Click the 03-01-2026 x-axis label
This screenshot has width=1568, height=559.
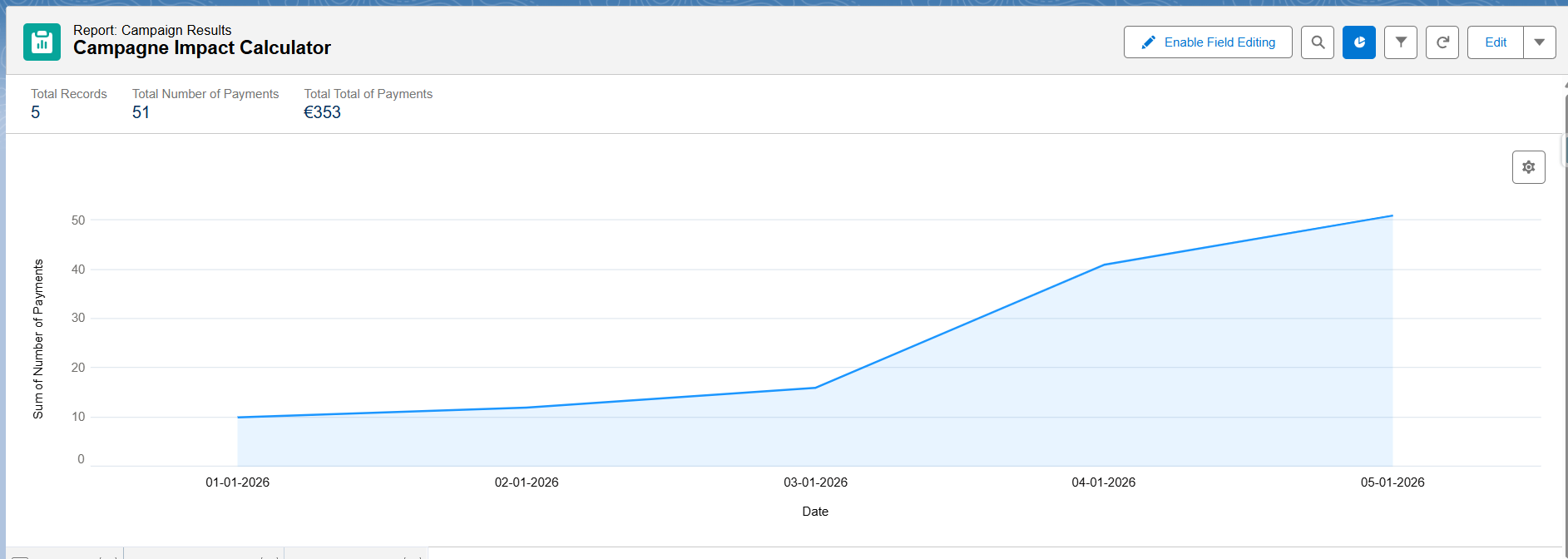(815, 482)
